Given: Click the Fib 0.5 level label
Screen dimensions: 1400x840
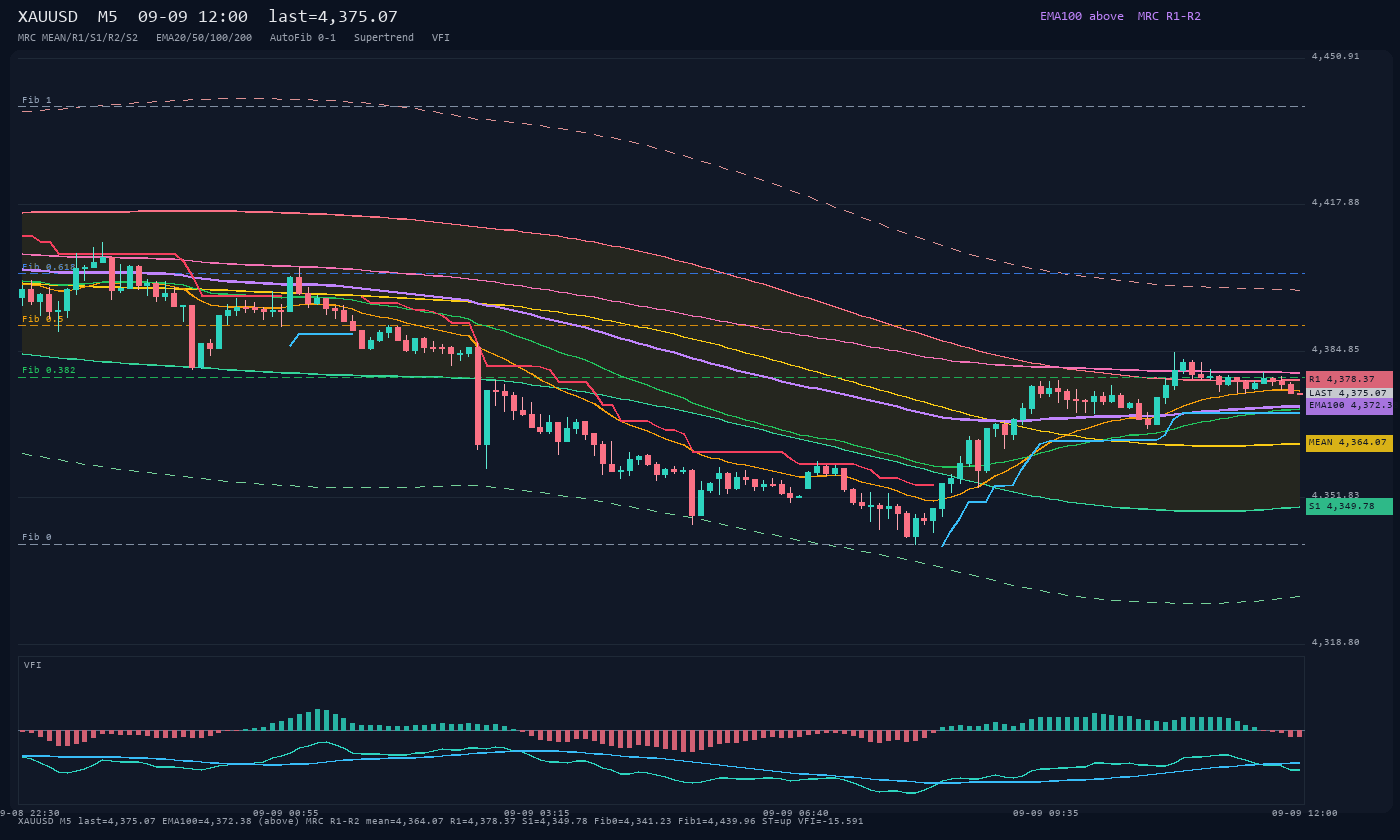Looking at the screenshot, I should point(43,319).
